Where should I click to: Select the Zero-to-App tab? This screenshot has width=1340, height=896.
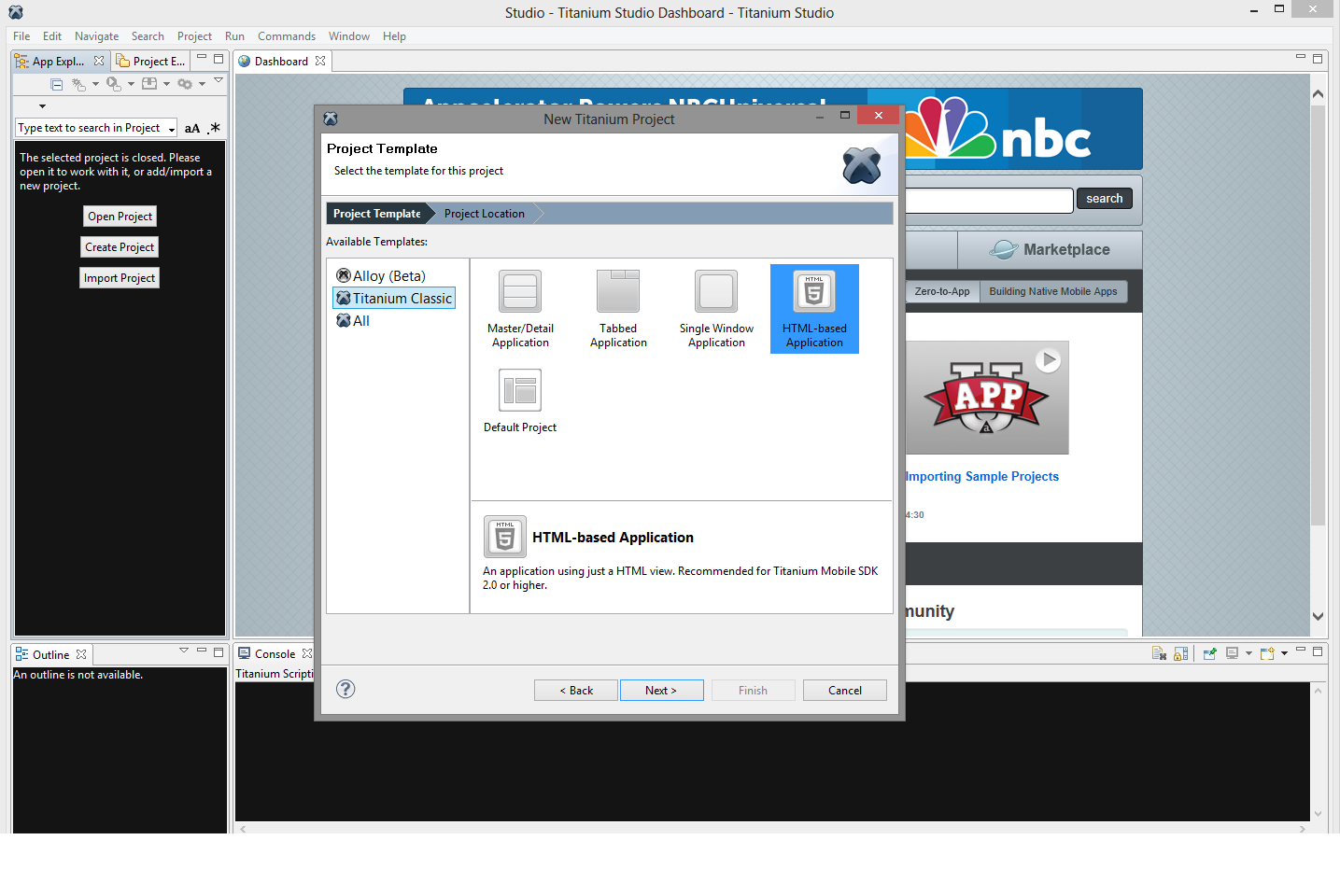(x=941, y=291)
